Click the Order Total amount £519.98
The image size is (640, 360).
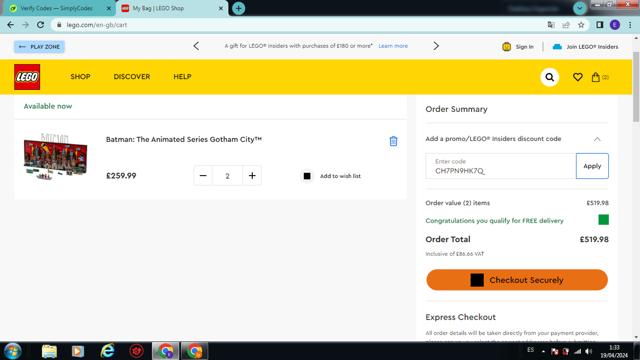(x=594, y=240)
